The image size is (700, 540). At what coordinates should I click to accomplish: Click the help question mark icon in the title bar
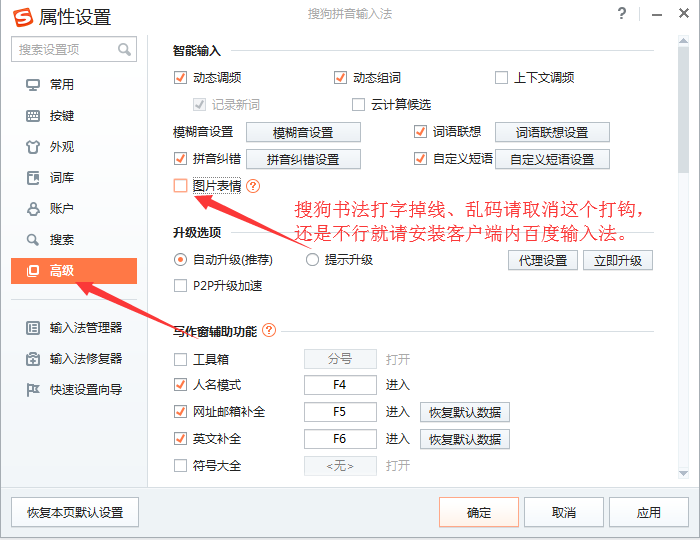pos(622,14)
